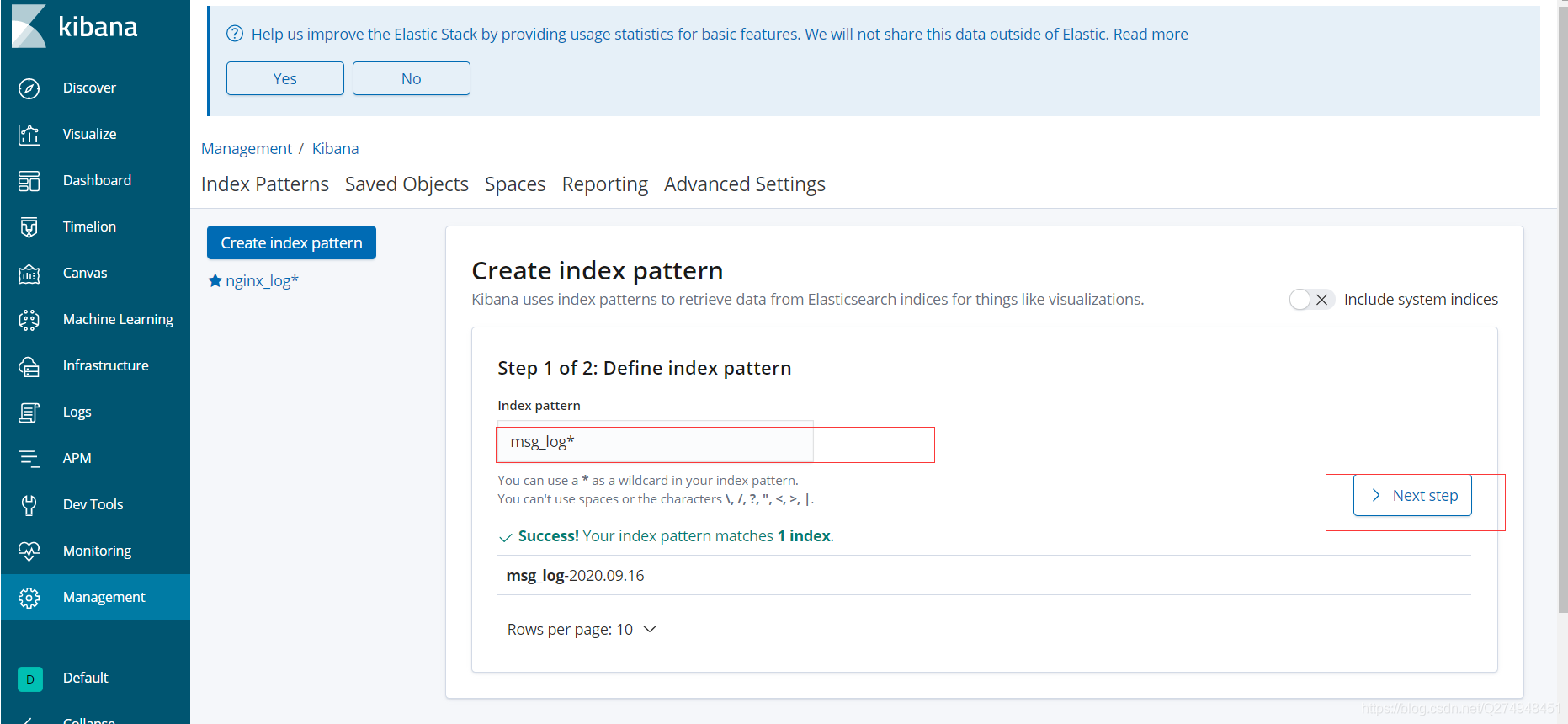Open the Visualize chart icon
This screenshot has width=1568, height=724.
tap(29, 135)
